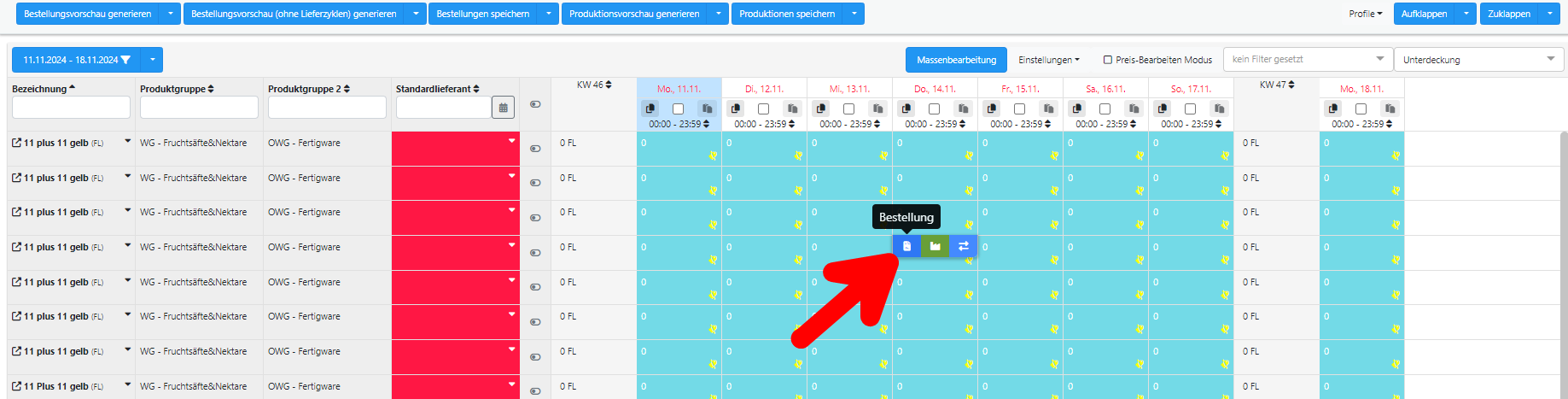Click the Standardlieferant filter input field

click(x=444, y=107)
